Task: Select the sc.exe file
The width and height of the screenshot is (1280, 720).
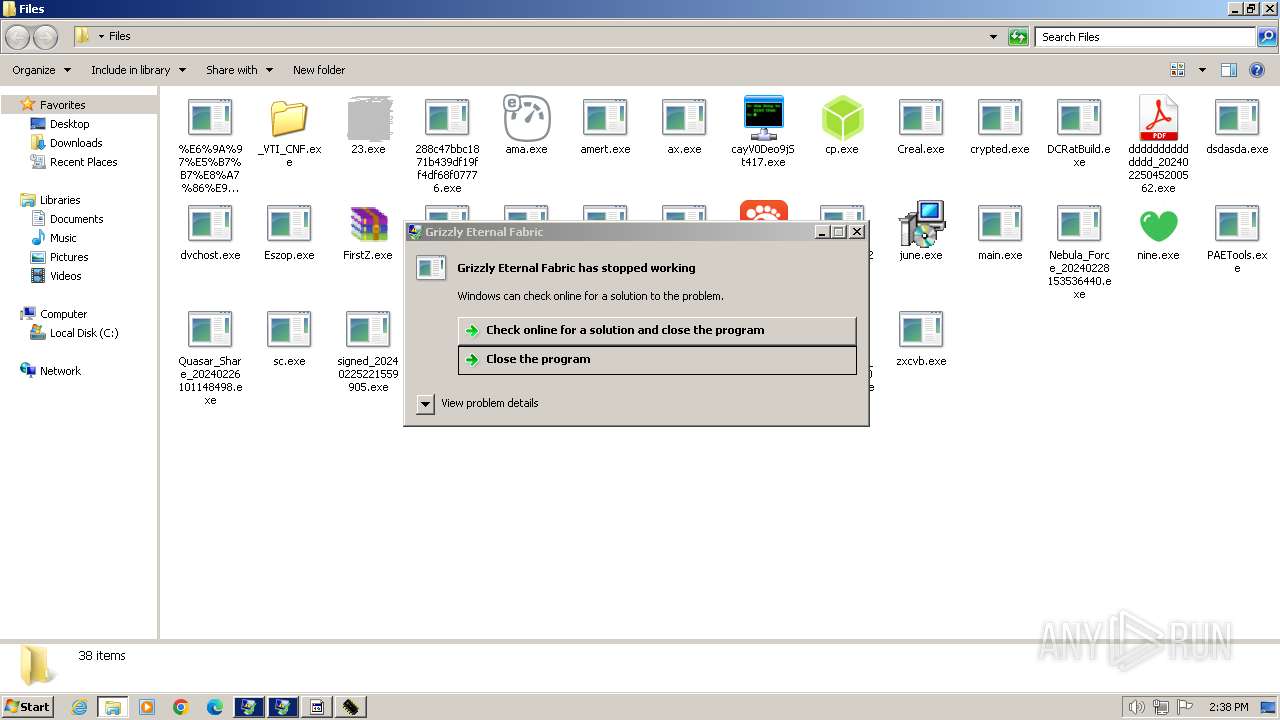Action: [289, 331]
